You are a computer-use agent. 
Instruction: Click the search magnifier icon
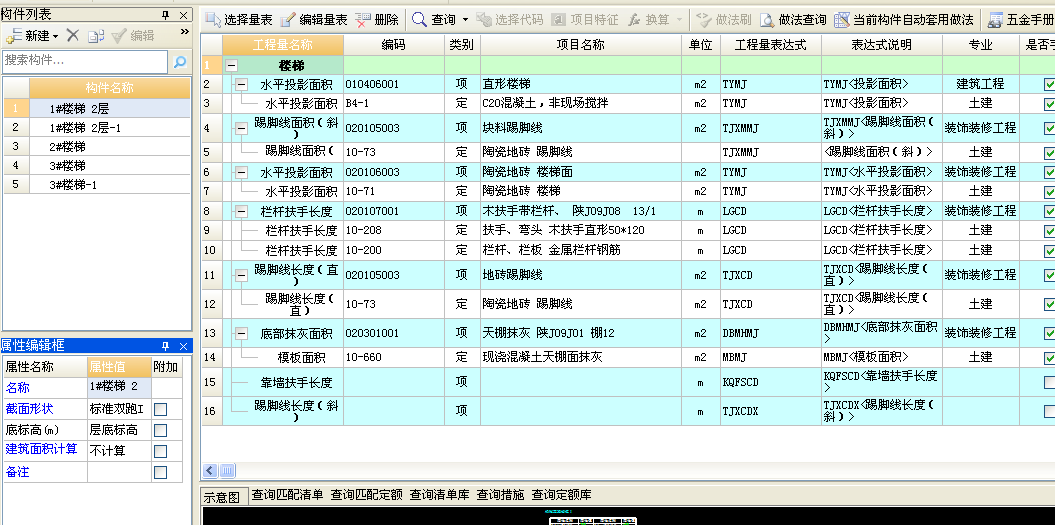coord(180,62)
